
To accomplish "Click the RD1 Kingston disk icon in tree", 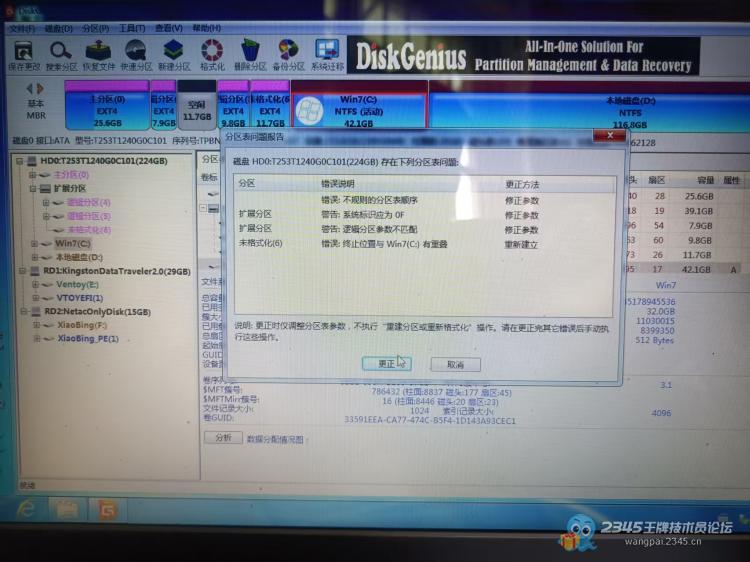I will click(34, 271).
